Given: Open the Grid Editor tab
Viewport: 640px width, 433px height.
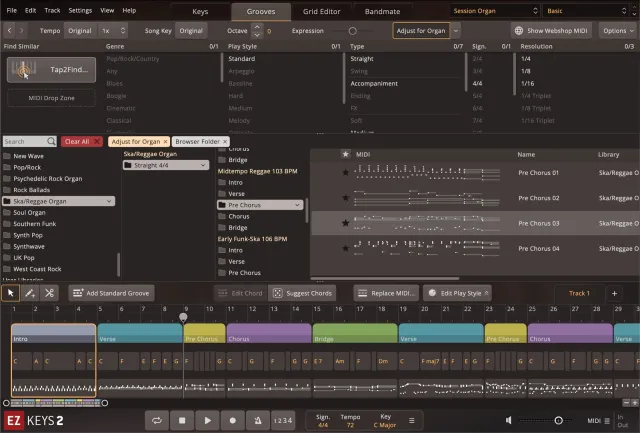Looking at the screenshot, I should [x=321, y=11].
